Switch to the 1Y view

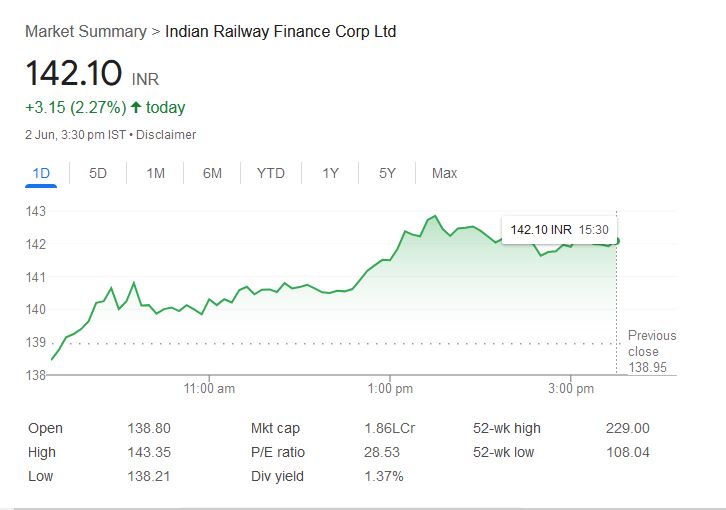330,173
